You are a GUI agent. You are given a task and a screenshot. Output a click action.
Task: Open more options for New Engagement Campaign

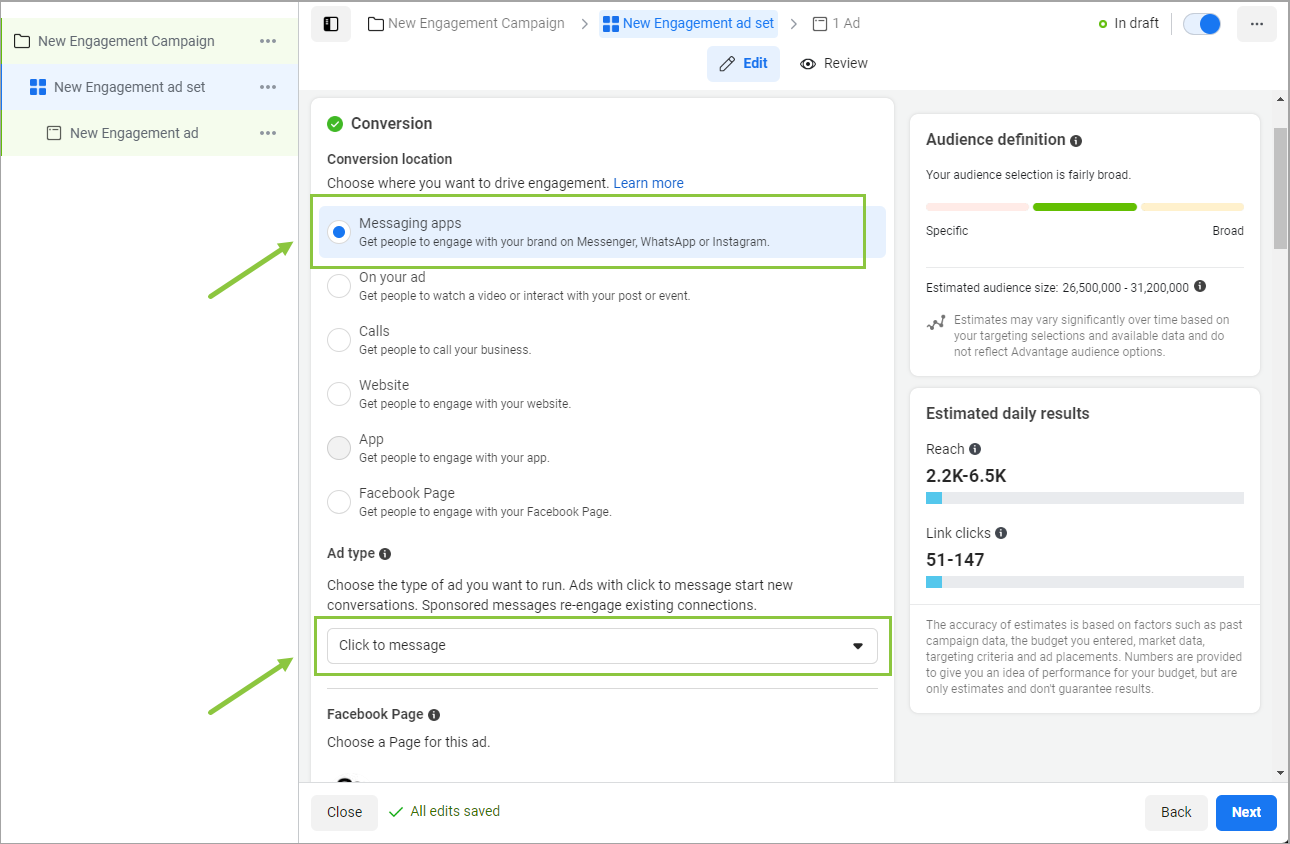[268, 41]
